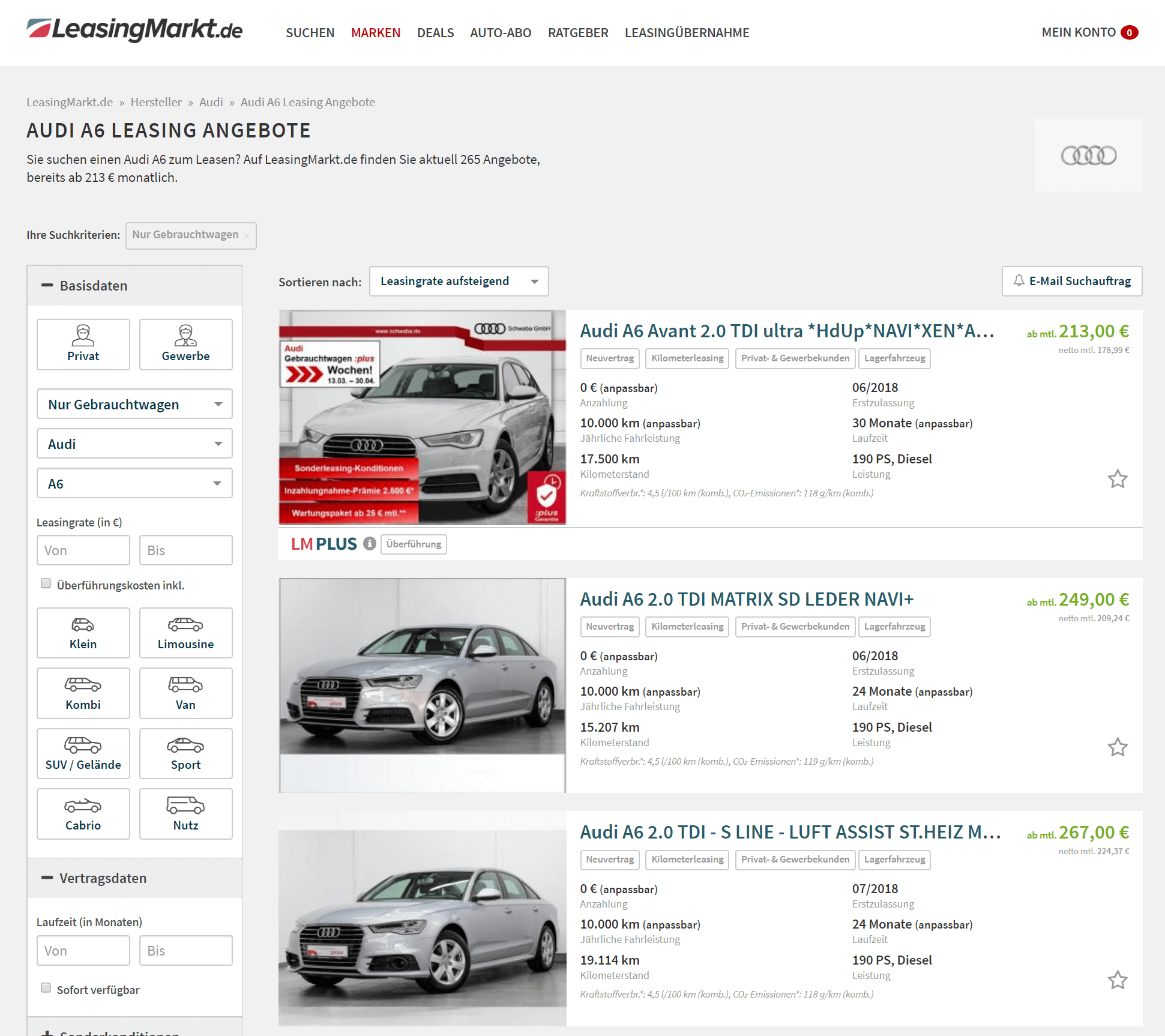Choose the Sport vehicle type
Image resolution: width=1165 pixels, height=1036 pixels.
pos(186,753)
